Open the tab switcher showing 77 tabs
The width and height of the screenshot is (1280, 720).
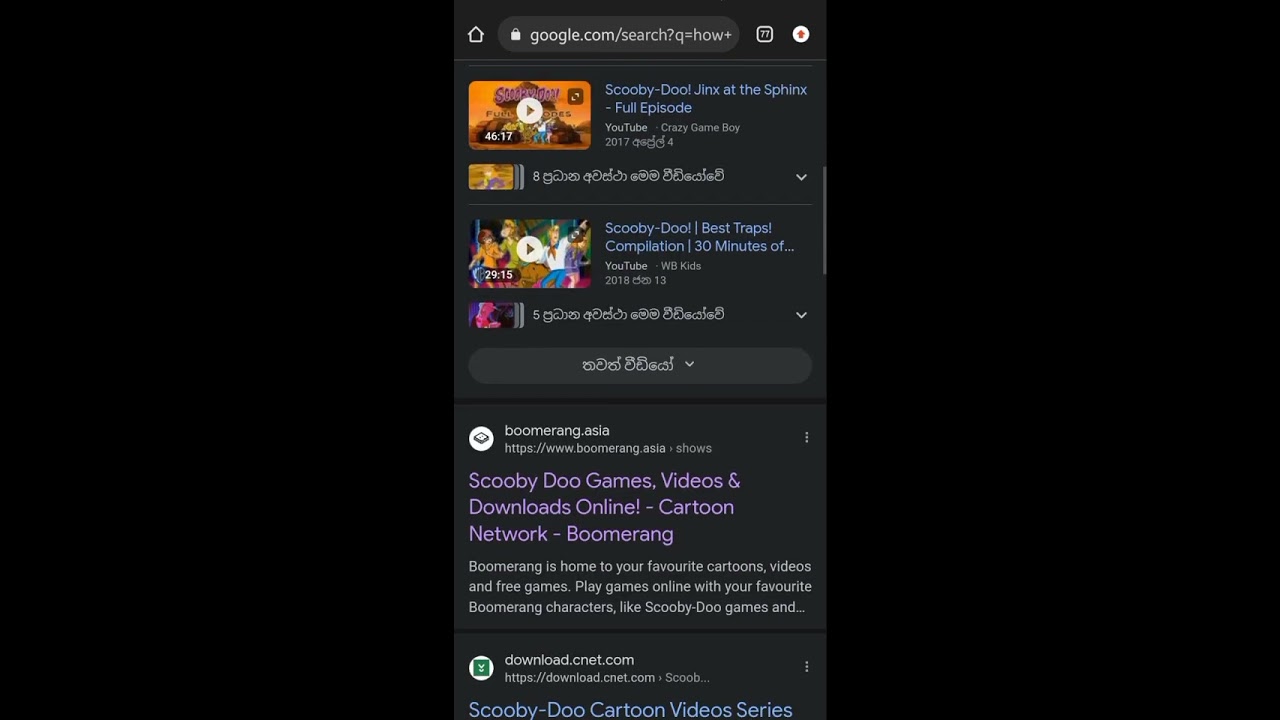764,34
